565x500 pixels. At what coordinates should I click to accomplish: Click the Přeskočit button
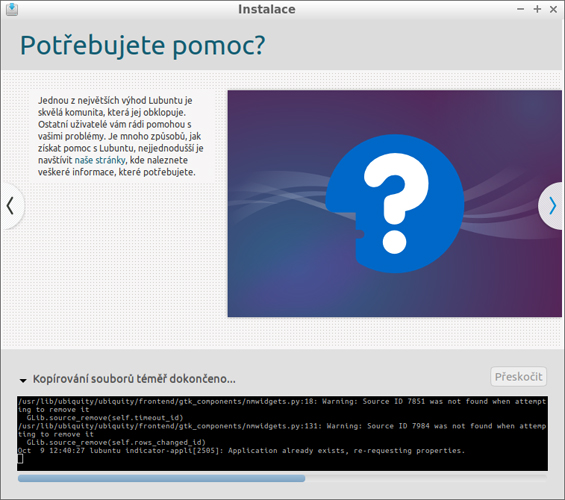(518, 377)
